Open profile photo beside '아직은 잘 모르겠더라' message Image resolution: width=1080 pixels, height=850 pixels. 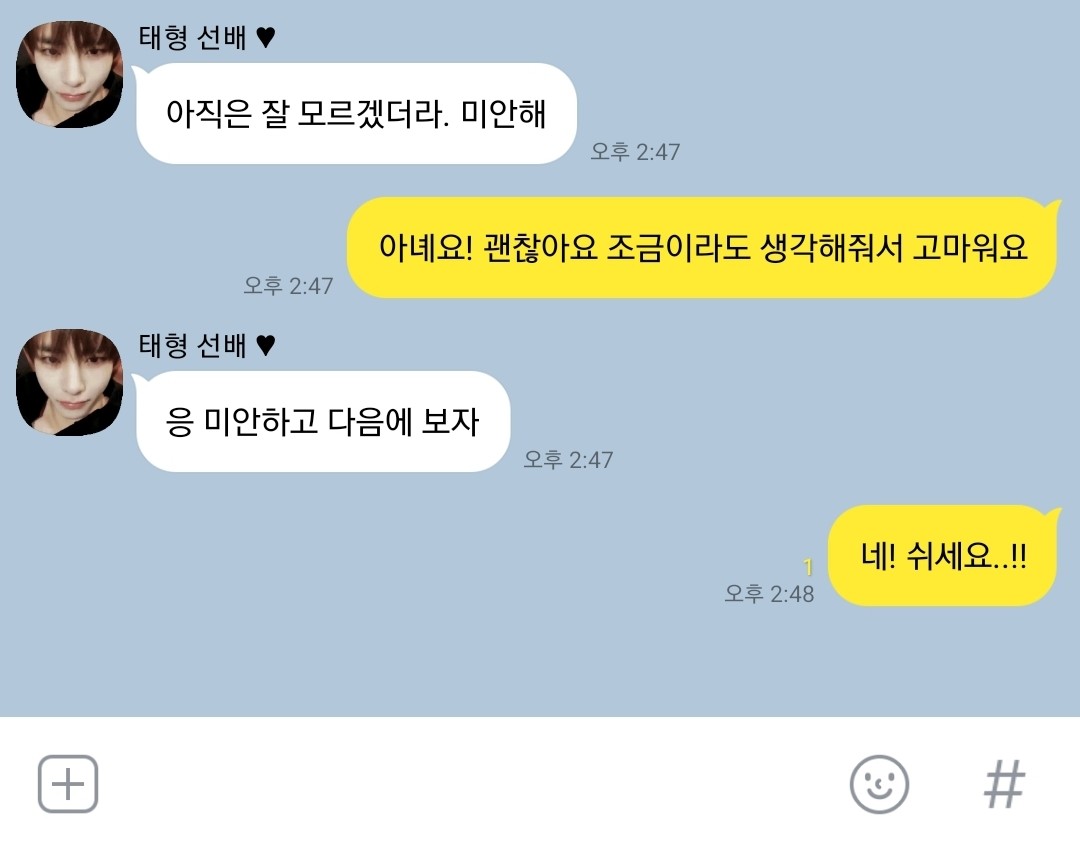point(70,74)
